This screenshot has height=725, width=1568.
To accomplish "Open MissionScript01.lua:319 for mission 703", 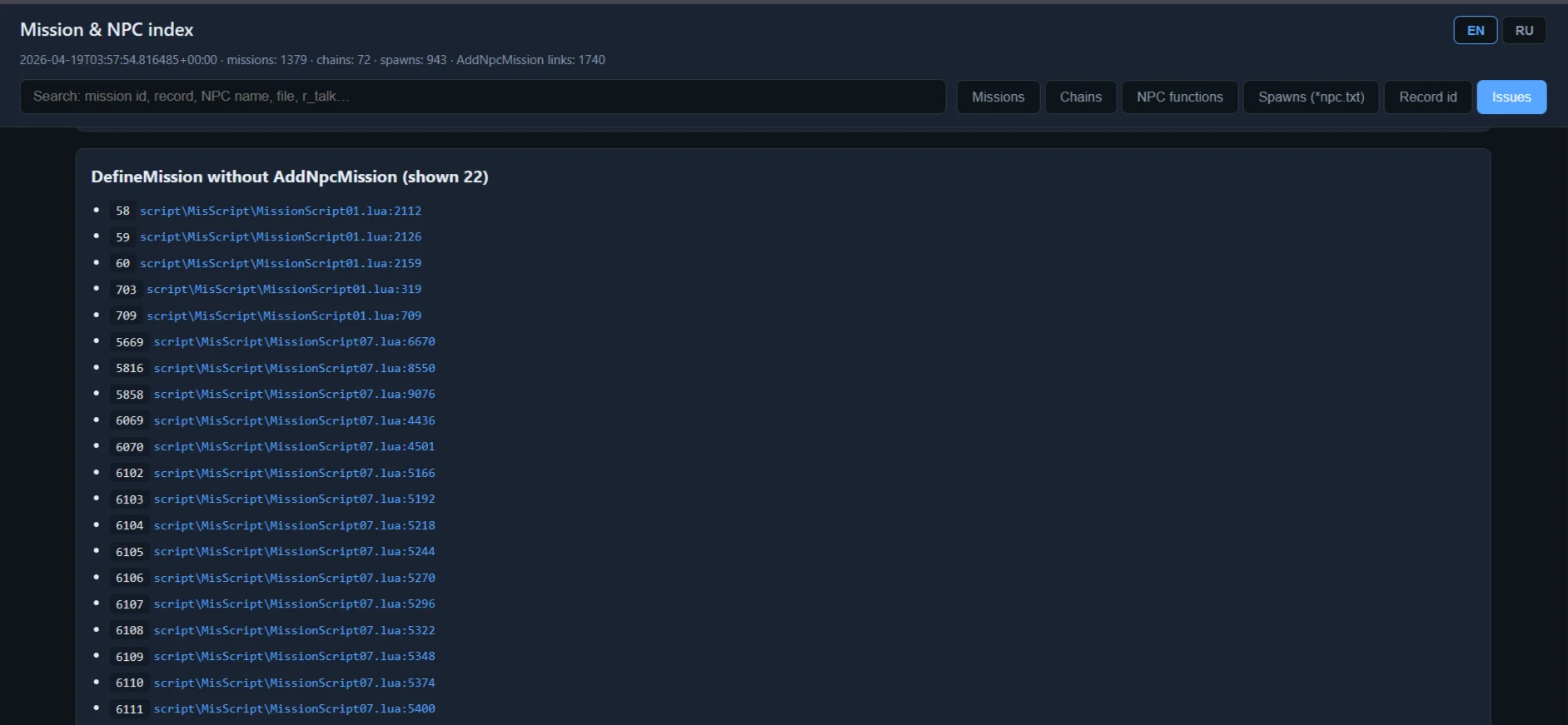I will (x=284, y=290).
